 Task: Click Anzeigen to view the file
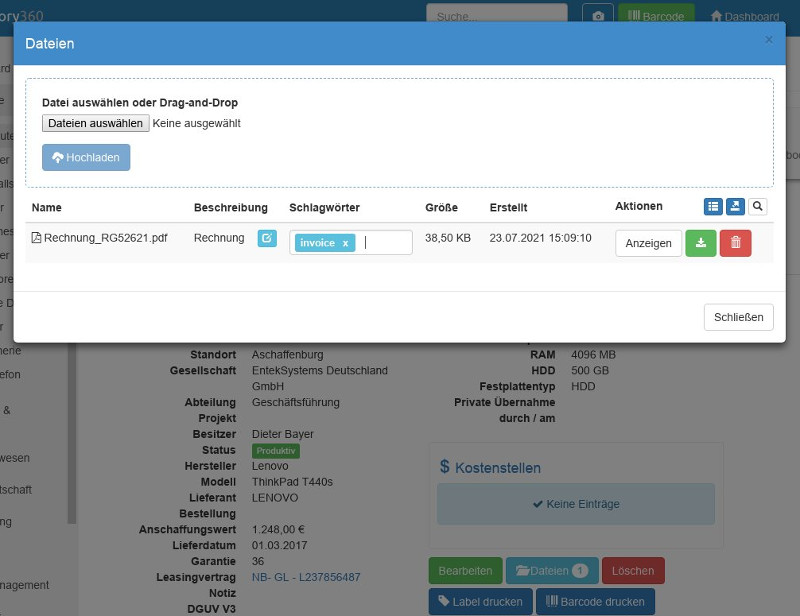click(x=648, y=243)
